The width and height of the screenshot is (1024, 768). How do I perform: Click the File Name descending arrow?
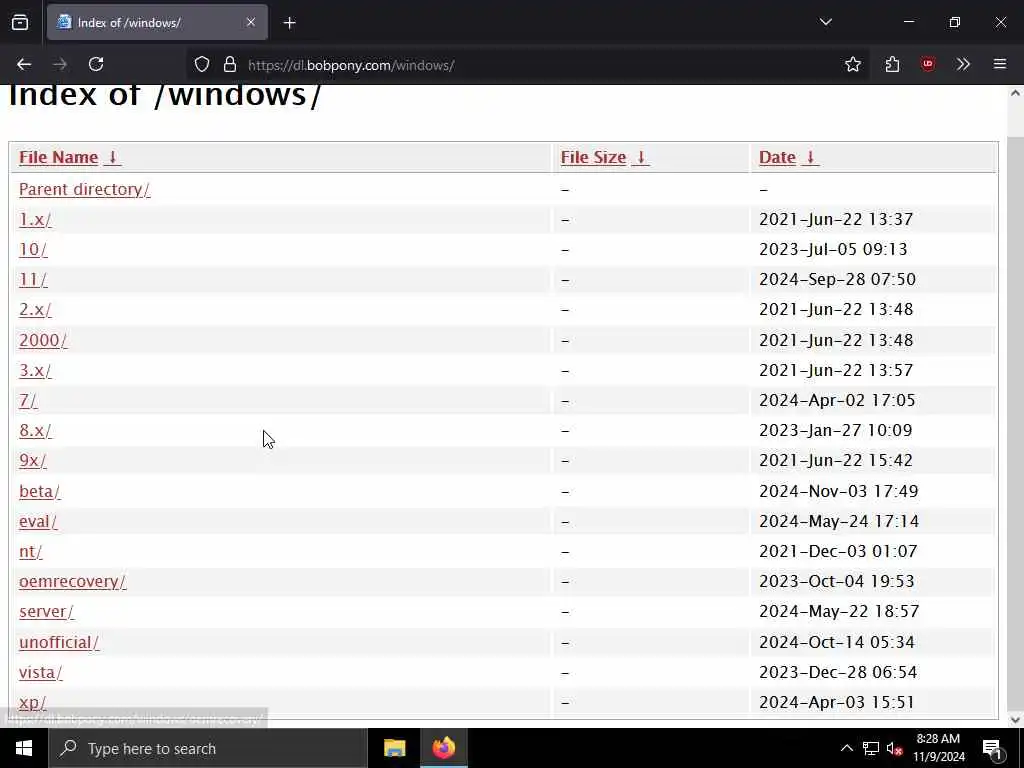(112, 157)
